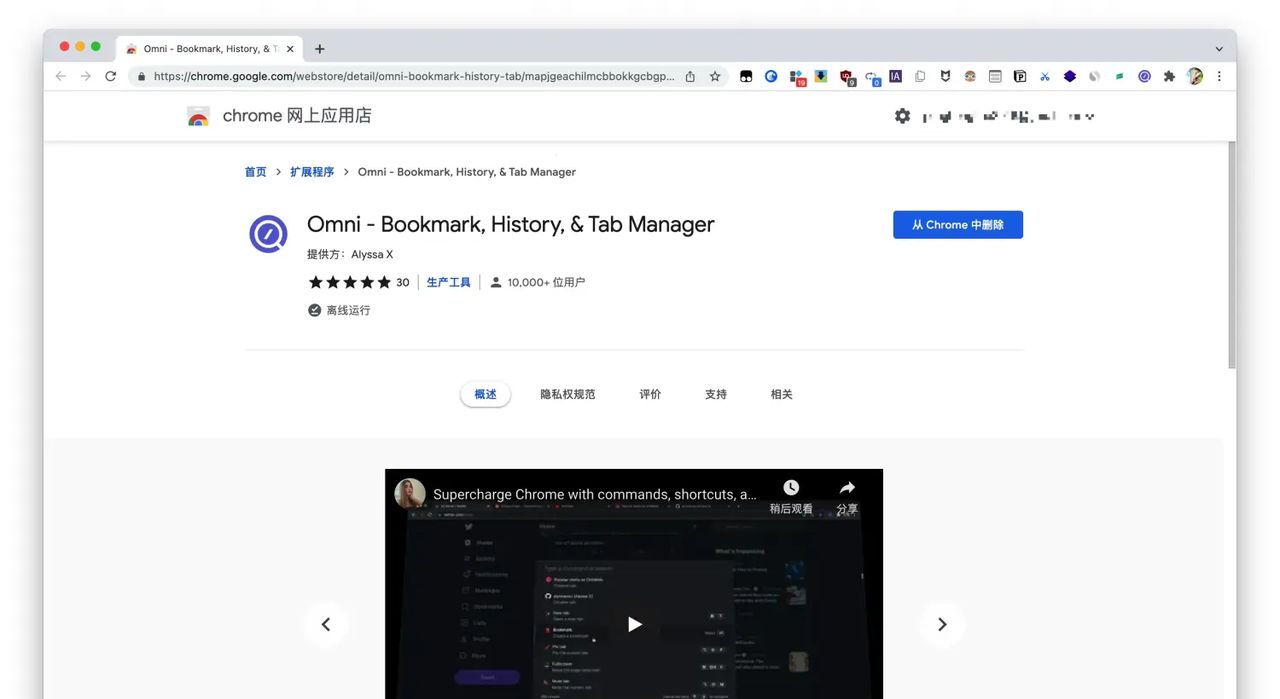This screenshot has width=1280, height=699.
Task: Open the 扩展程序 breadcrumb link
Action: click(x=312, y=172)
